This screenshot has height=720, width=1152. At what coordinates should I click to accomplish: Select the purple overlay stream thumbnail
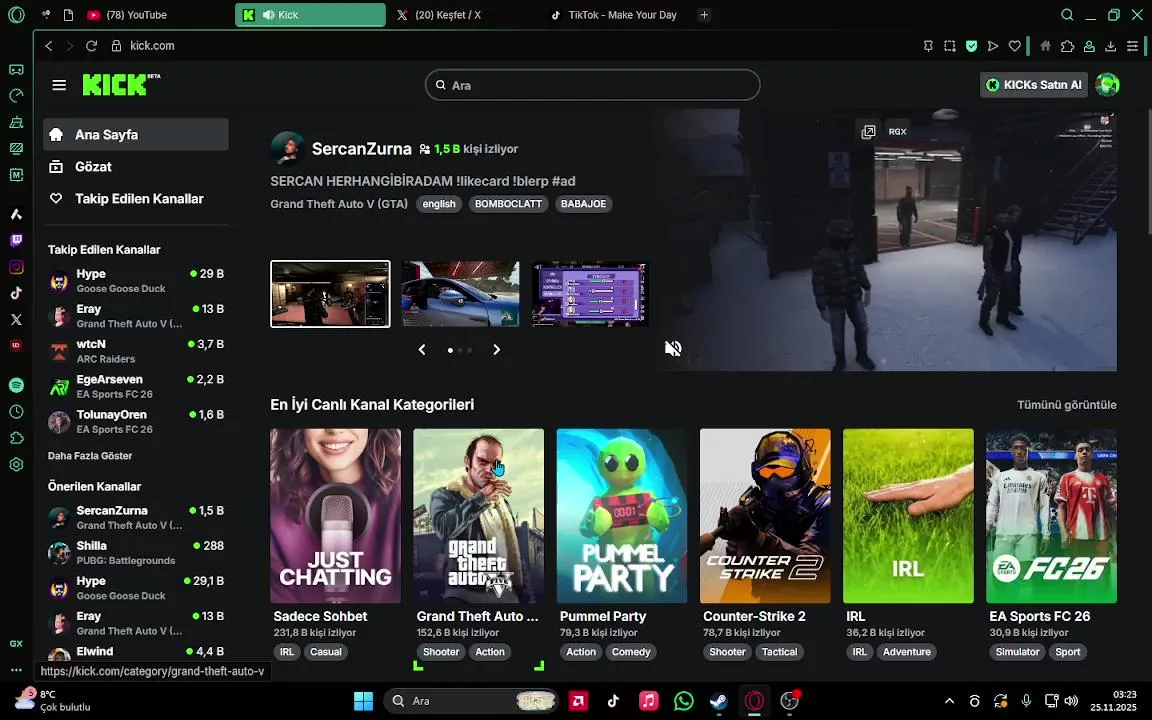(591, 294)
